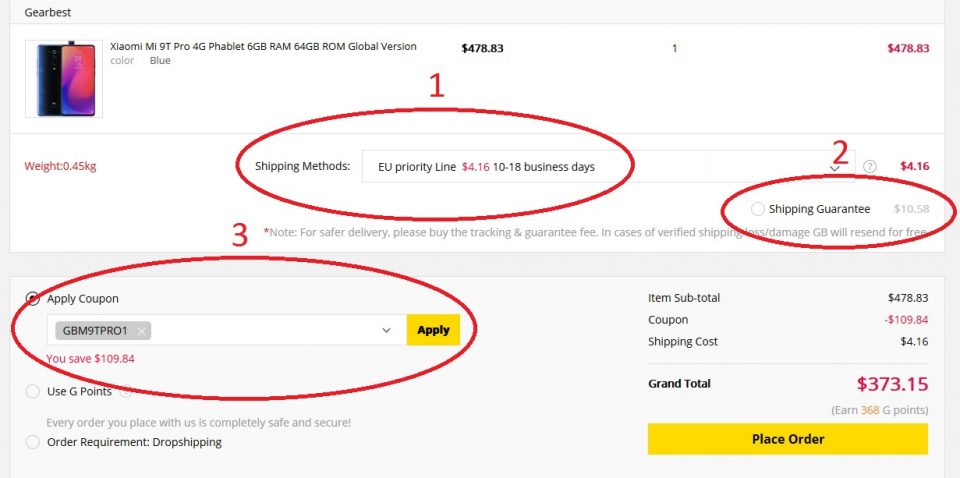
Task: Open the Xiaomi Mi 9T Pro product title
Action: [263, 47]
